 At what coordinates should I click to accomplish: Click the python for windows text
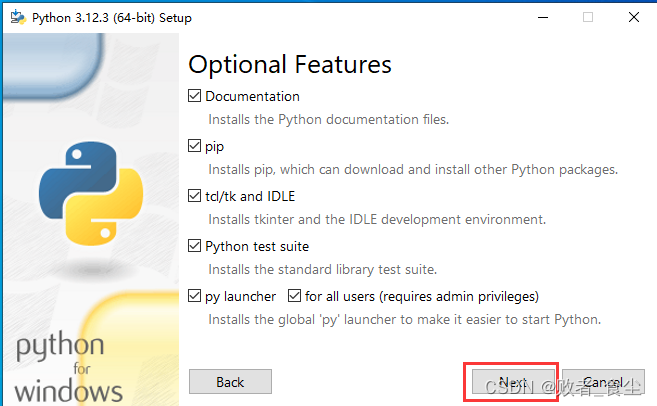click(x=67, y=368)
